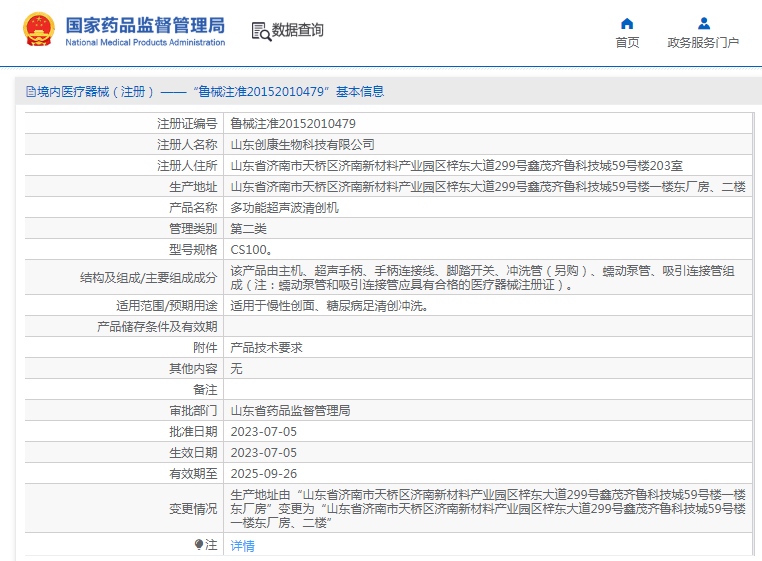
Task: Click the 产品储存条件及有效期 label
Action: [x=157, y=327]
